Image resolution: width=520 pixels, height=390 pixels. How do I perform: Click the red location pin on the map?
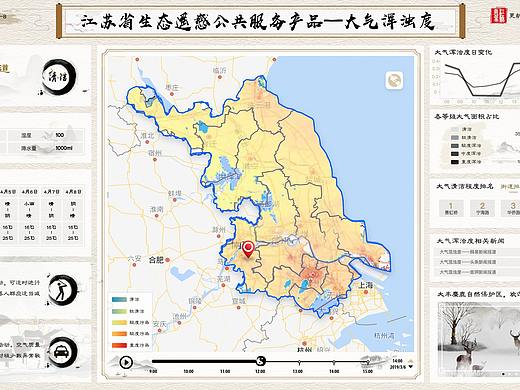(x=248, y=250)
